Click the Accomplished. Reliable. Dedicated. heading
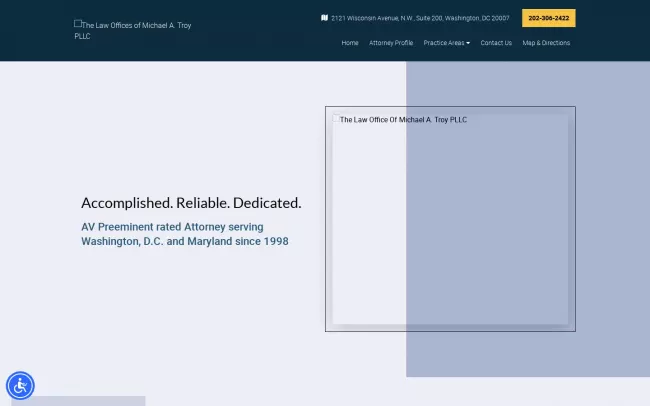 (191, 203)
